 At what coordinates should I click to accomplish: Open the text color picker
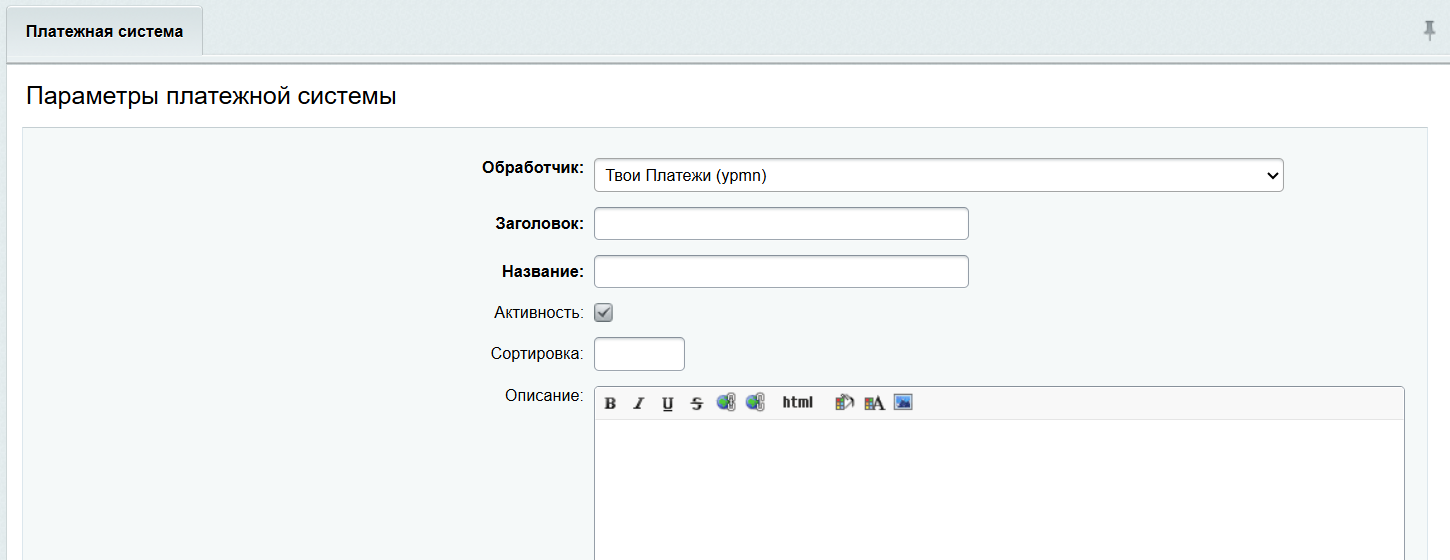[x=874, y=402]
